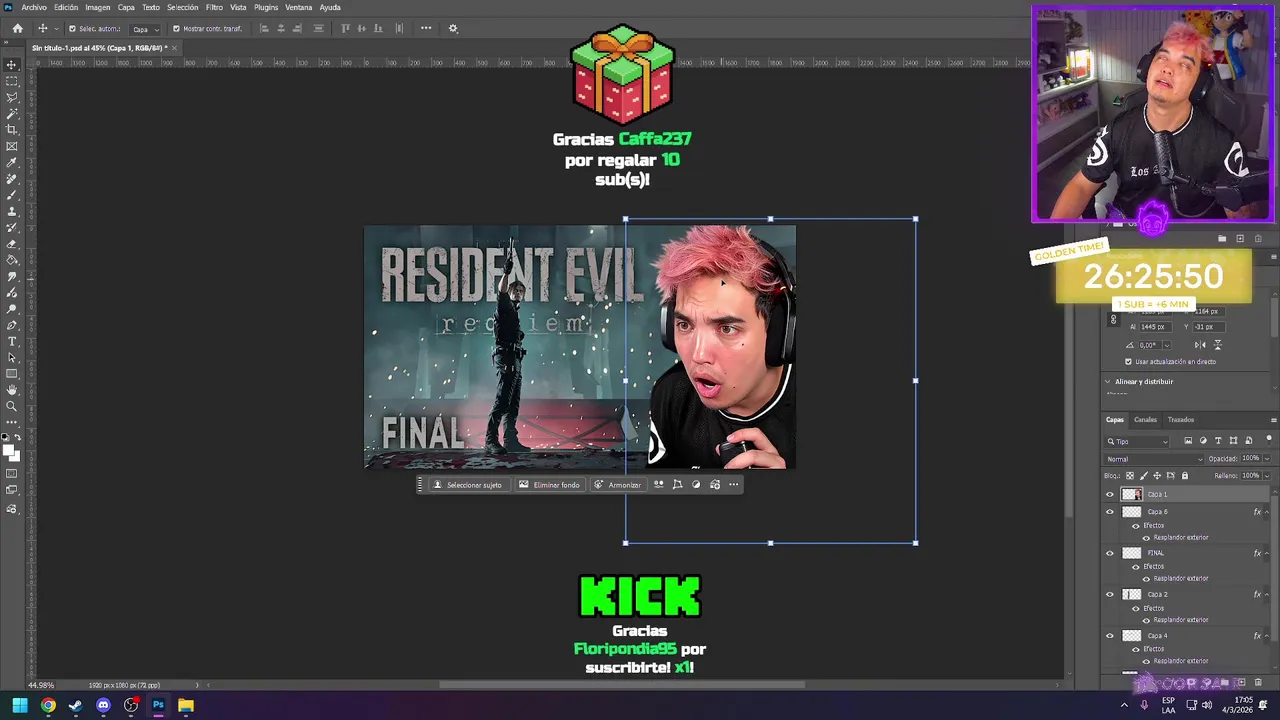Select the Eraser tool
The image size is (1280, 720).
[12, 244]
